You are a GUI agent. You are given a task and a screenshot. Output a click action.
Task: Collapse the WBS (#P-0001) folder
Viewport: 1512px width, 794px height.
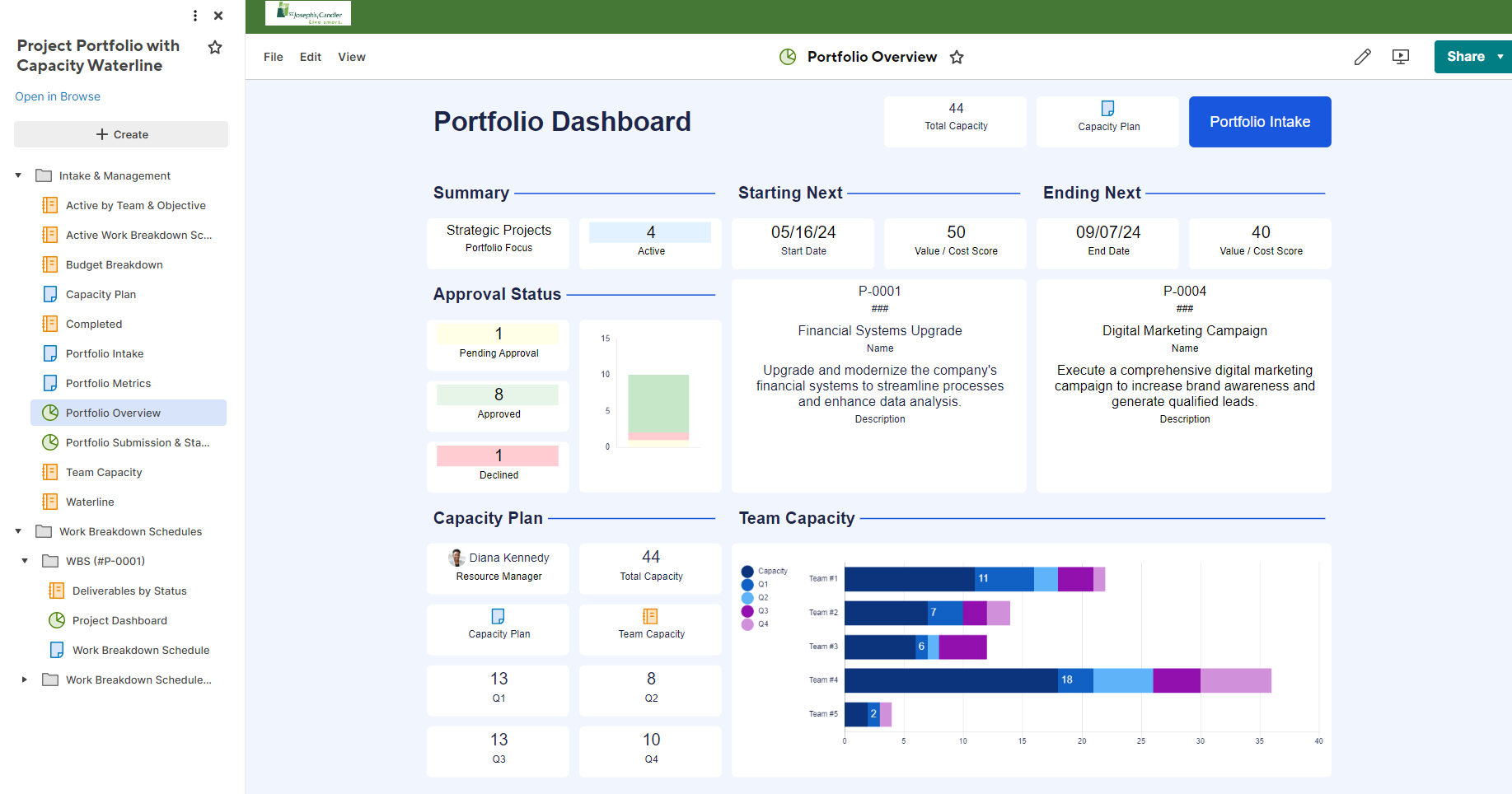click(x=25, y=561)
